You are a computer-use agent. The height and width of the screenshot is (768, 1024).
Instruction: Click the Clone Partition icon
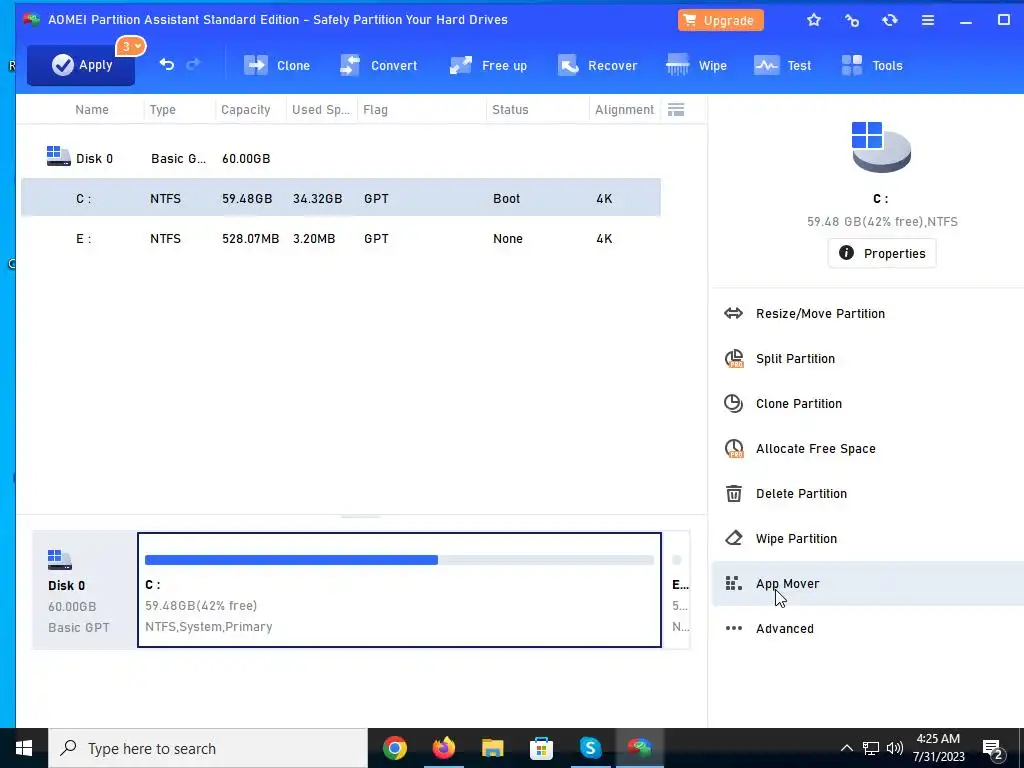point(733,404)
